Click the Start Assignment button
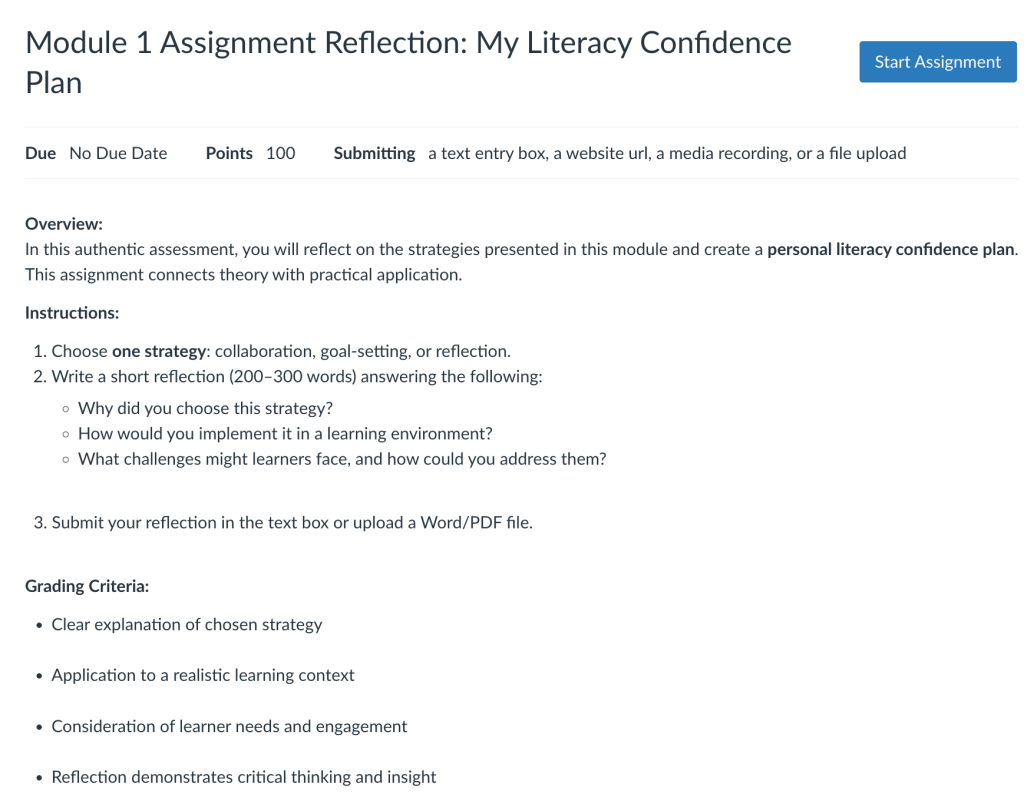This screenshot has height=794, width=1024. 937,62
